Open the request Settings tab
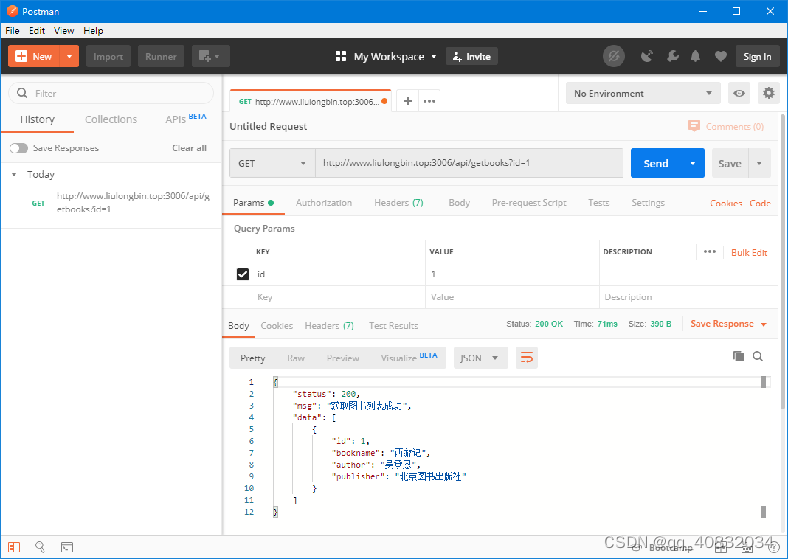 (648, 203)
